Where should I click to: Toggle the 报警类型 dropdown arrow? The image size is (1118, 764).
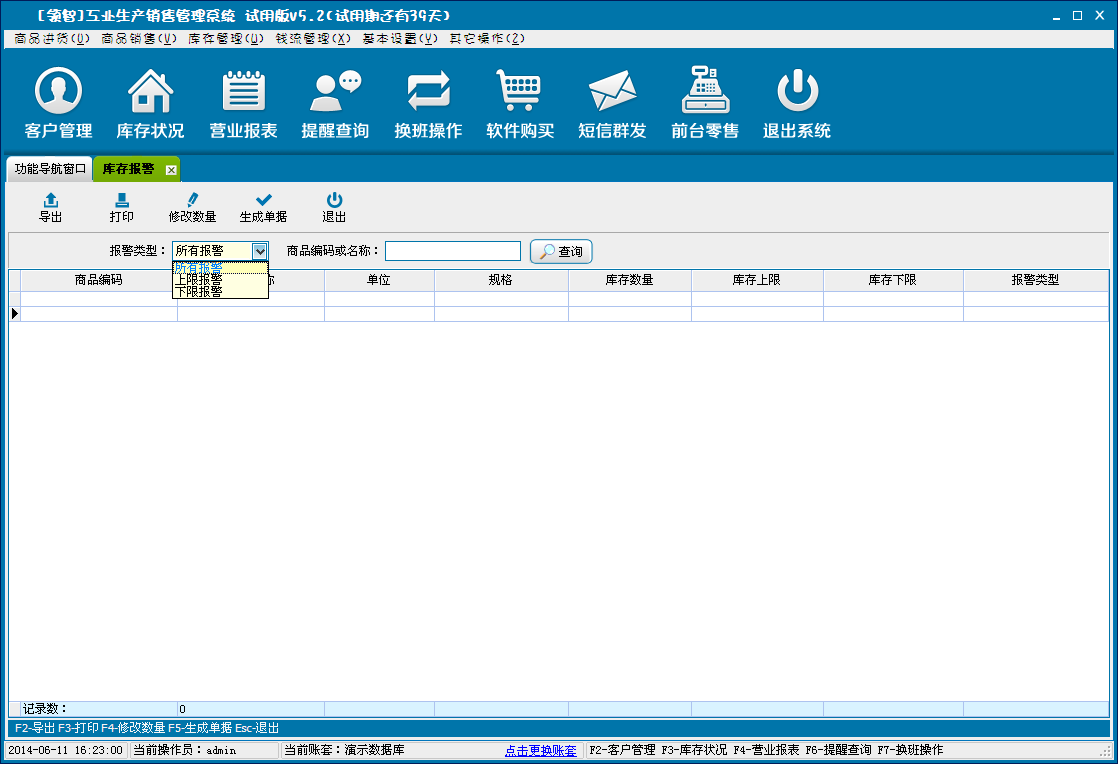coord(260,251)
